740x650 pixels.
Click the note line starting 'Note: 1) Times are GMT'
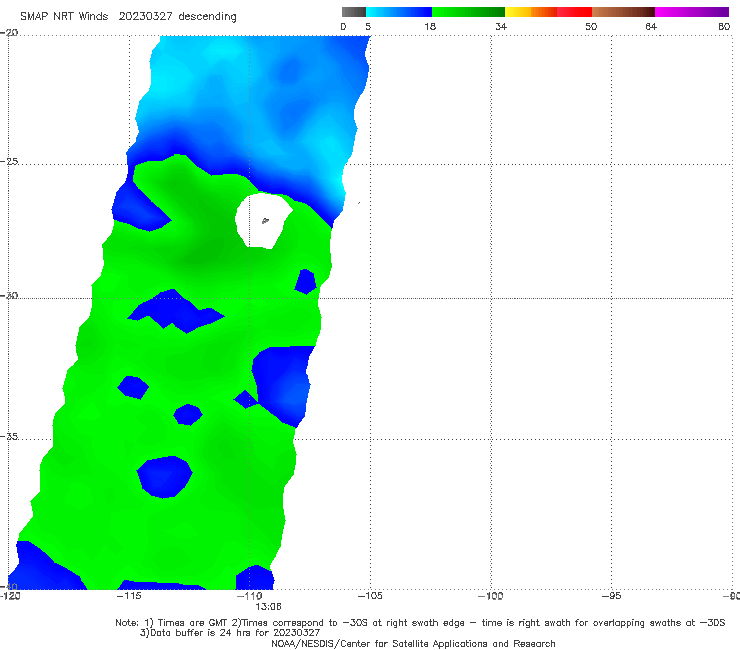point(420,623)
